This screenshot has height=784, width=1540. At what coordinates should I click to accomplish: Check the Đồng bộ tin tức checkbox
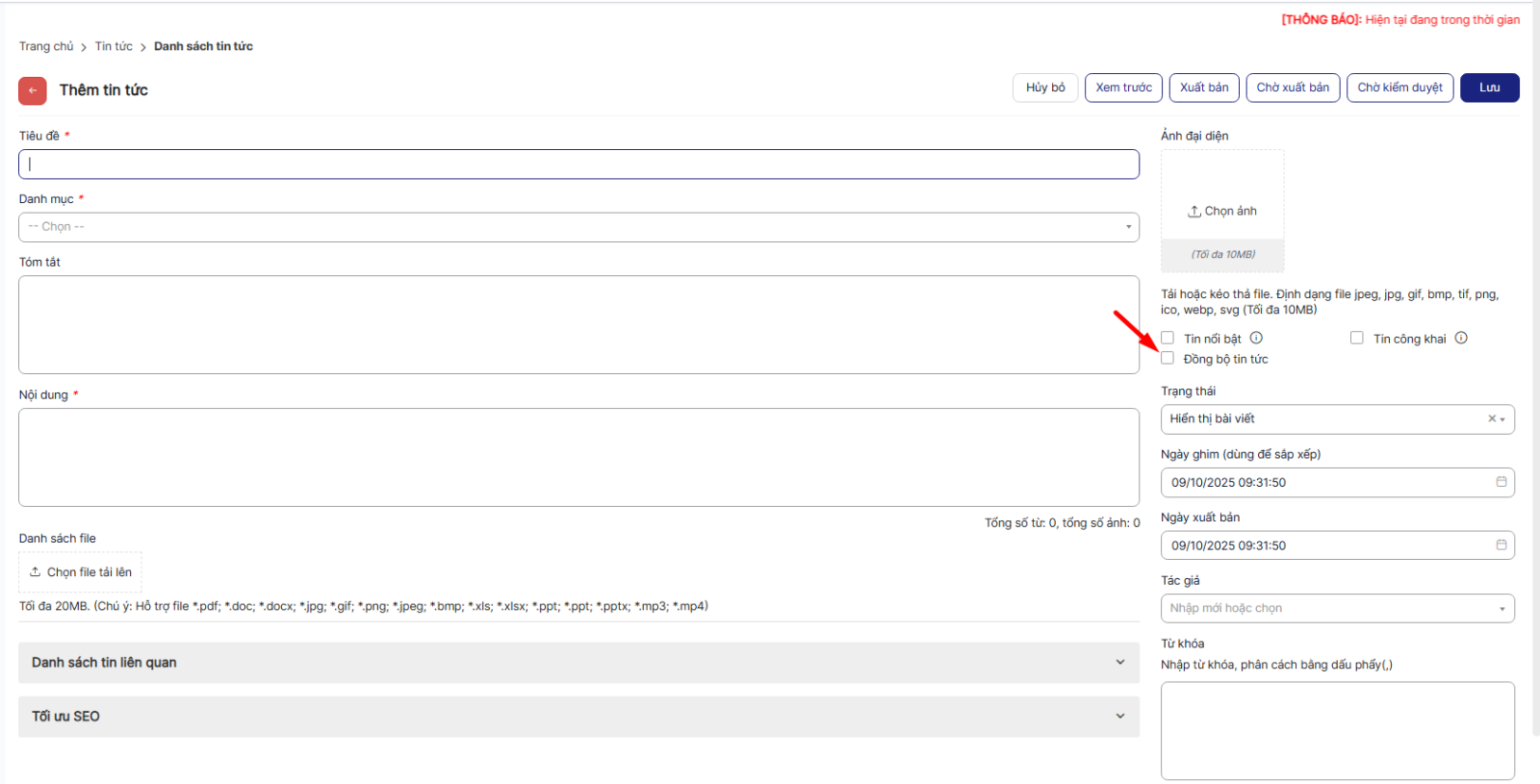(1168, 359)
